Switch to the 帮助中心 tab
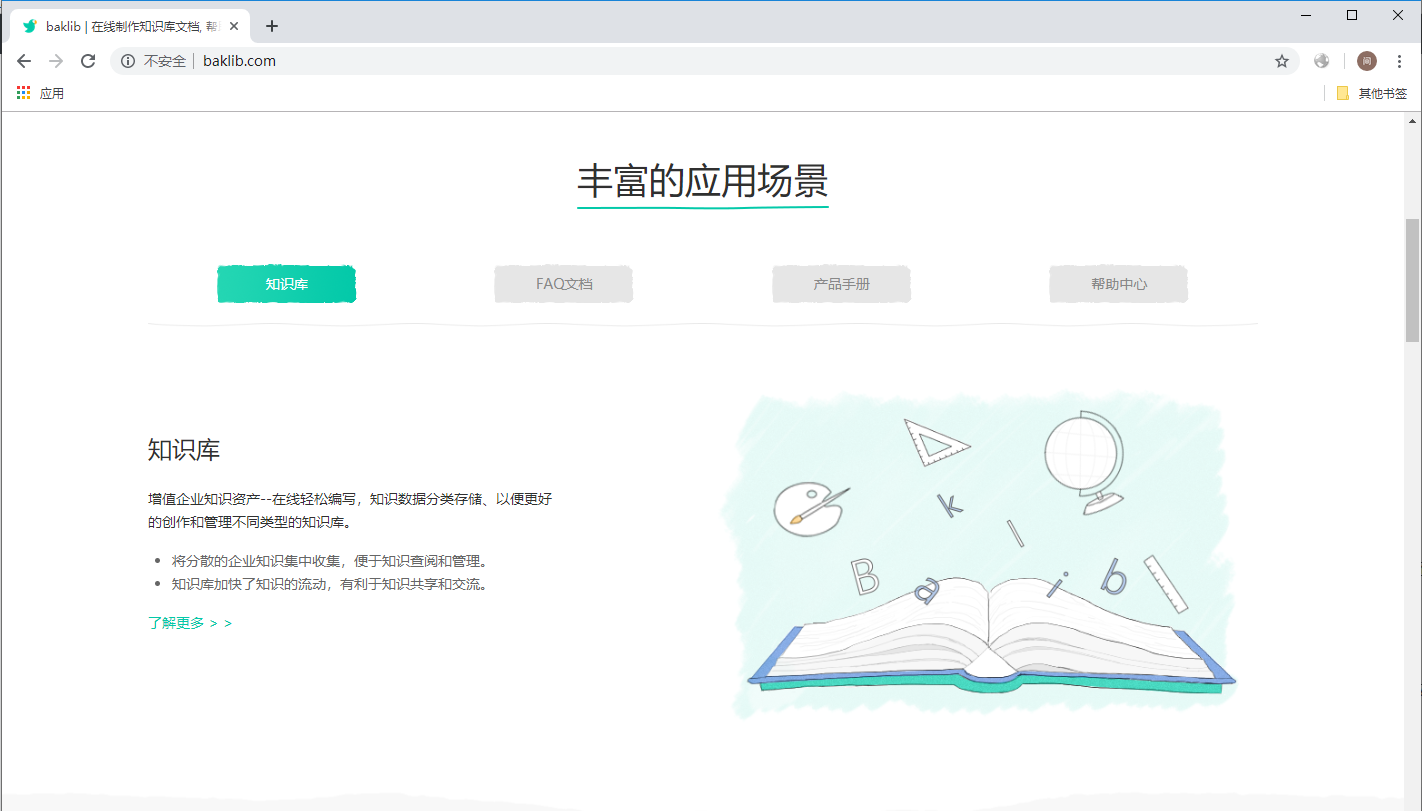Screen dimensions: 1422x811 [x=1119, y=284]
